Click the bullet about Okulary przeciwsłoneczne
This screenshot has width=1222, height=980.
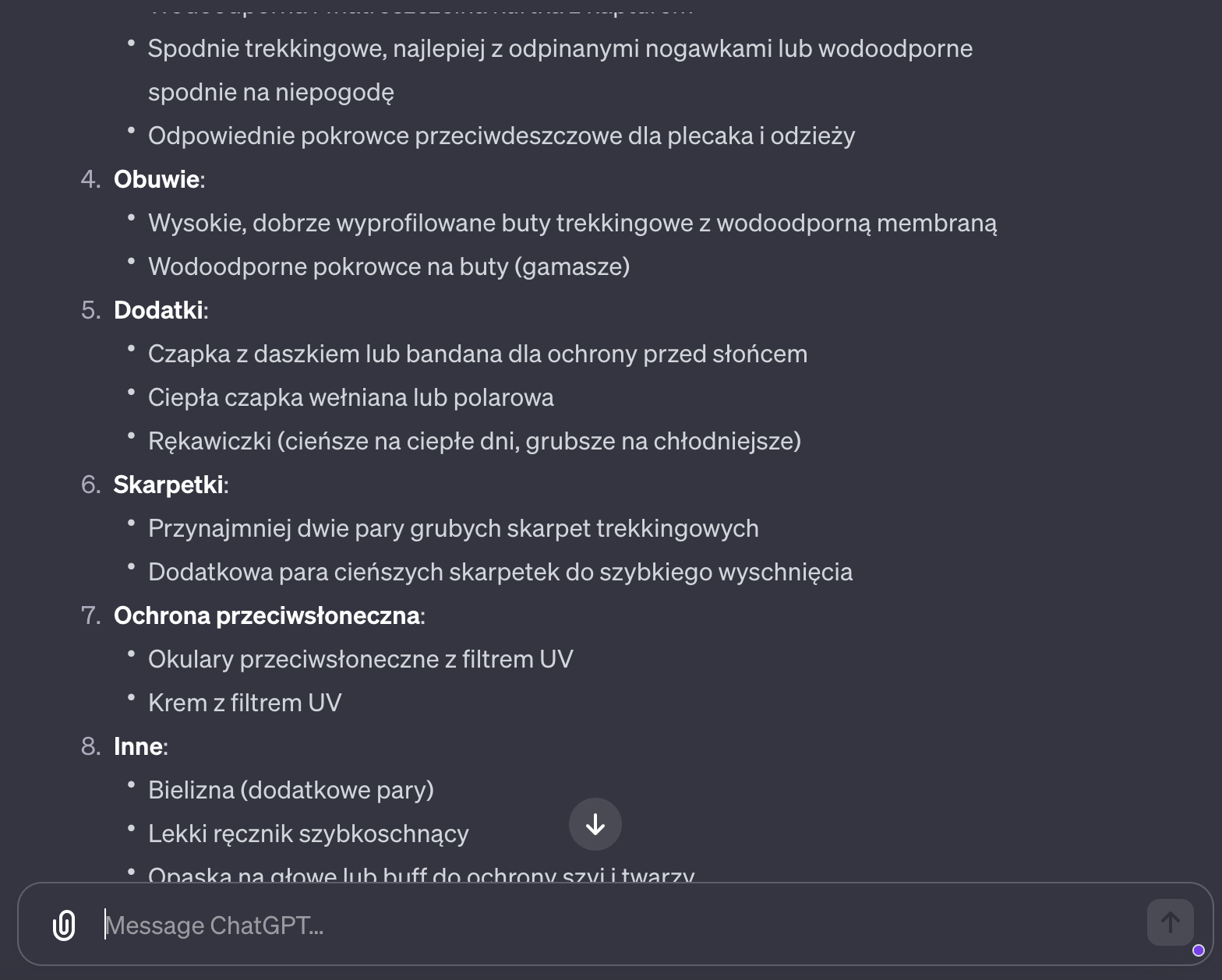(360, 658)
